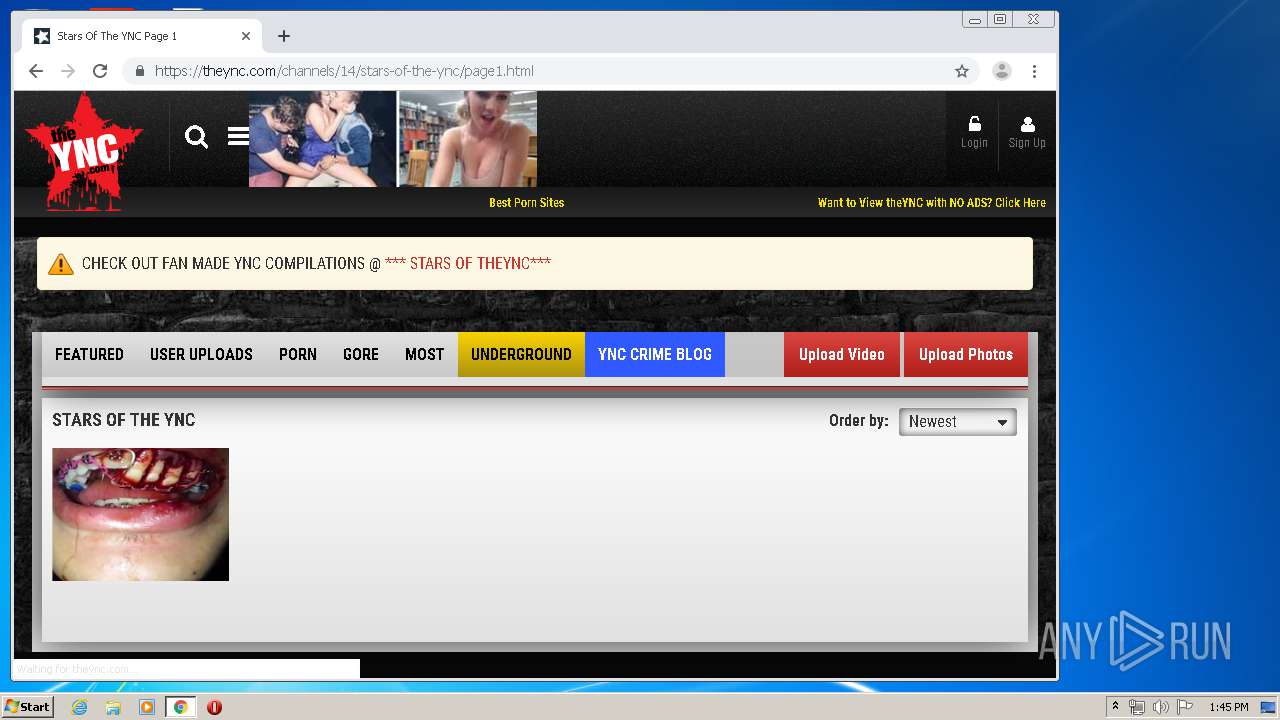
Task: Open the video thumbnail in Stars list
Action: [x=140, y=514]
